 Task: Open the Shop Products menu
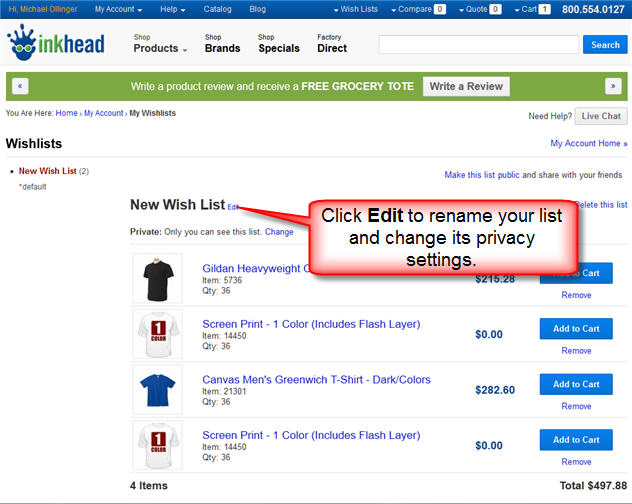click(160, 44)
